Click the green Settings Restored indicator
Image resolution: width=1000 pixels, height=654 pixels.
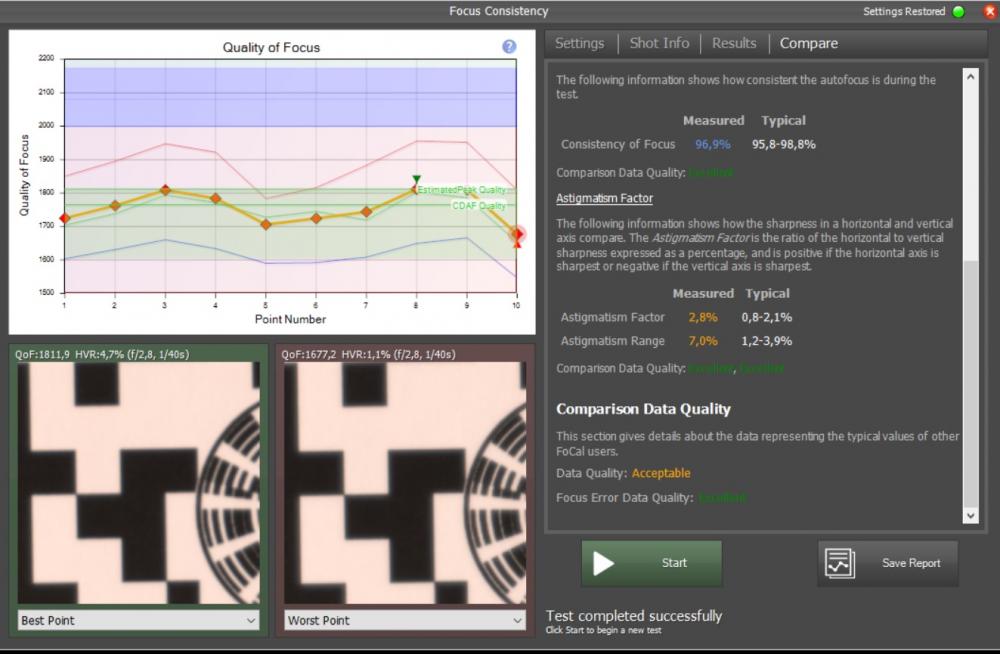click(x=958, y=11)
